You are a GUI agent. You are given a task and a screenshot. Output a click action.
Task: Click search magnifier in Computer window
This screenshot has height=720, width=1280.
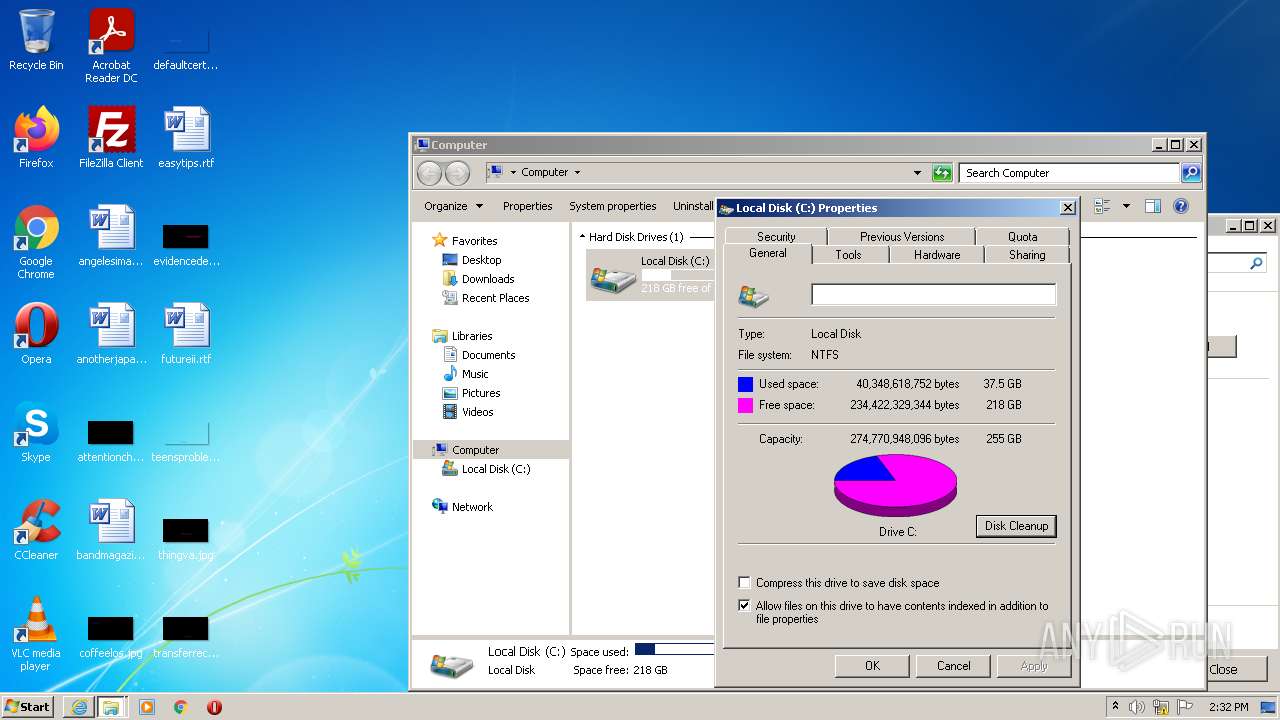point(1190,173)
